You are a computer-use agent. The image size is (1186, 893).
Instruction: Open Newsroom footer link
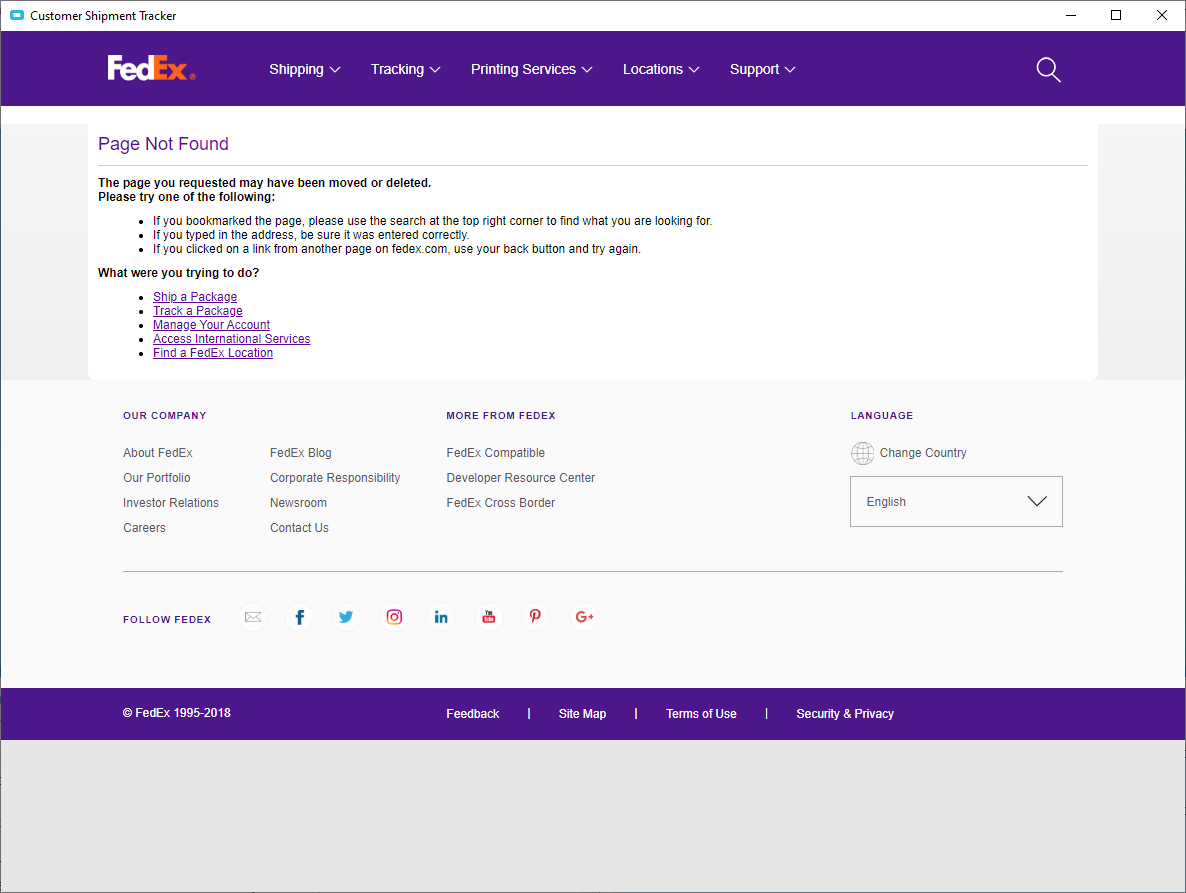[x=298, y=503]
